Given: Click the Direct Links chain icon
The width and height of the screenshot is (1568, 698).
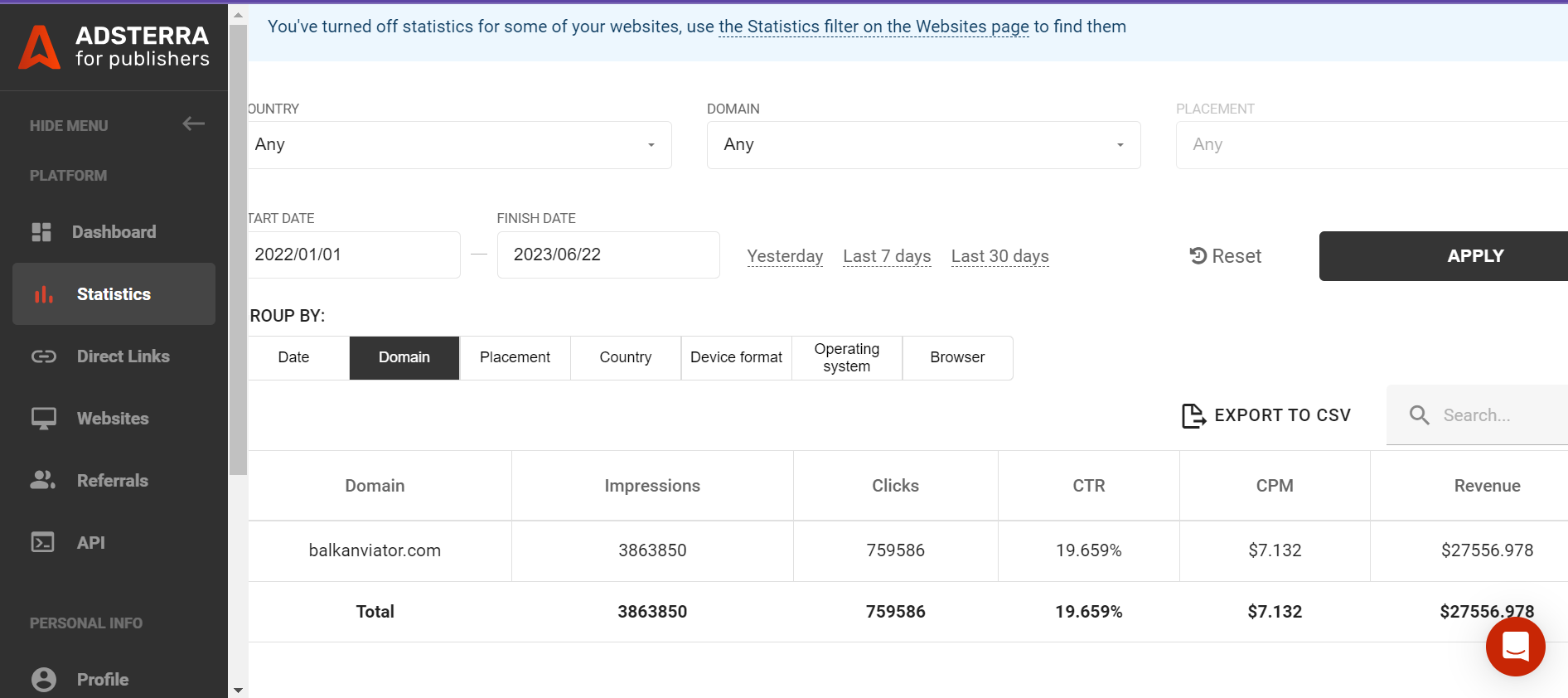Looking at the screenshot, I should (x=43, y=356).
